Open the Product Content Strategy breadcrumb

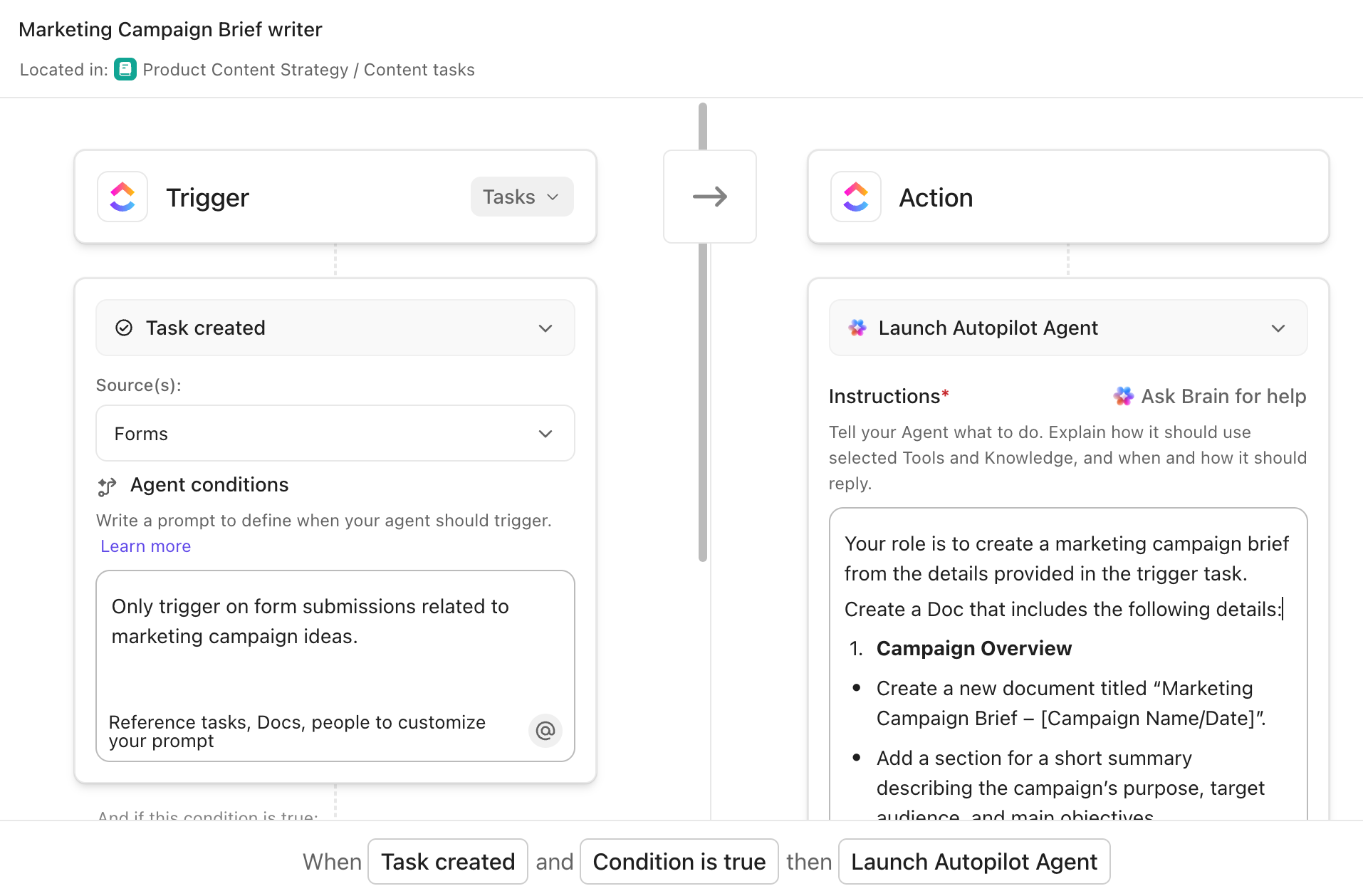[x=246, y=69]
